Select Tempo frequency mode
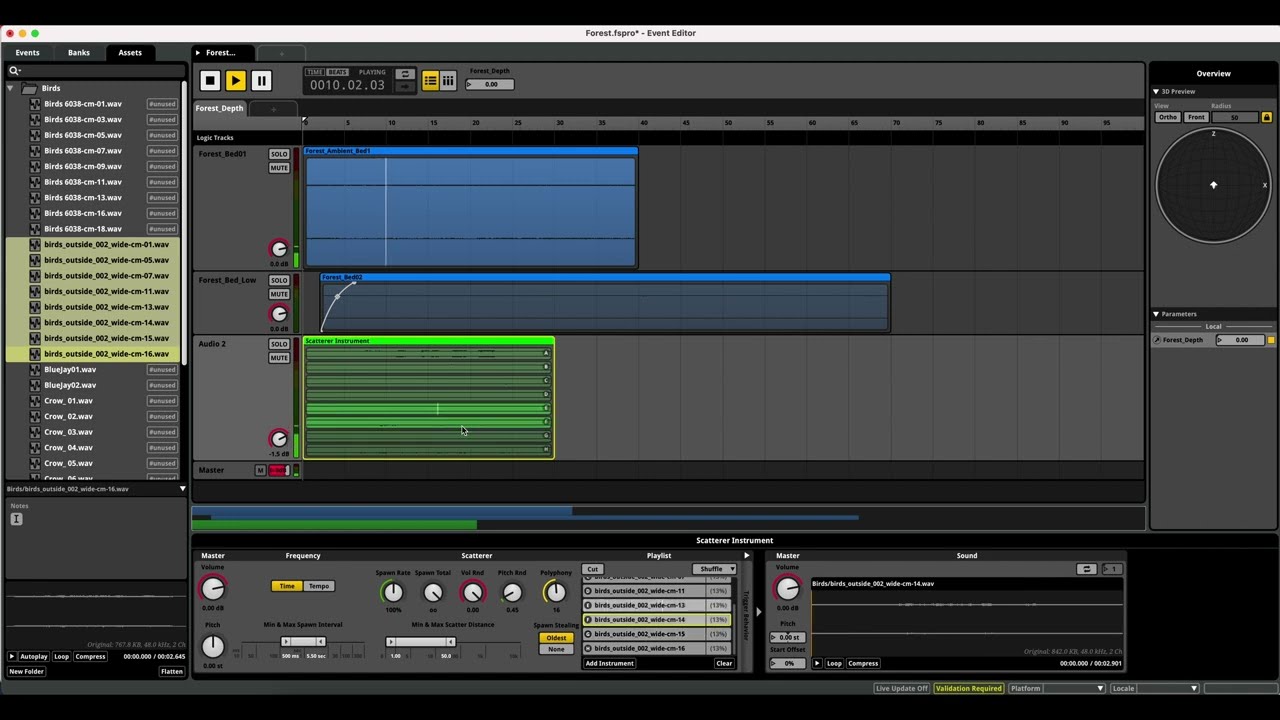Image resolution: width=1280 pixels, height=720 pixels. tap(319, 586)
